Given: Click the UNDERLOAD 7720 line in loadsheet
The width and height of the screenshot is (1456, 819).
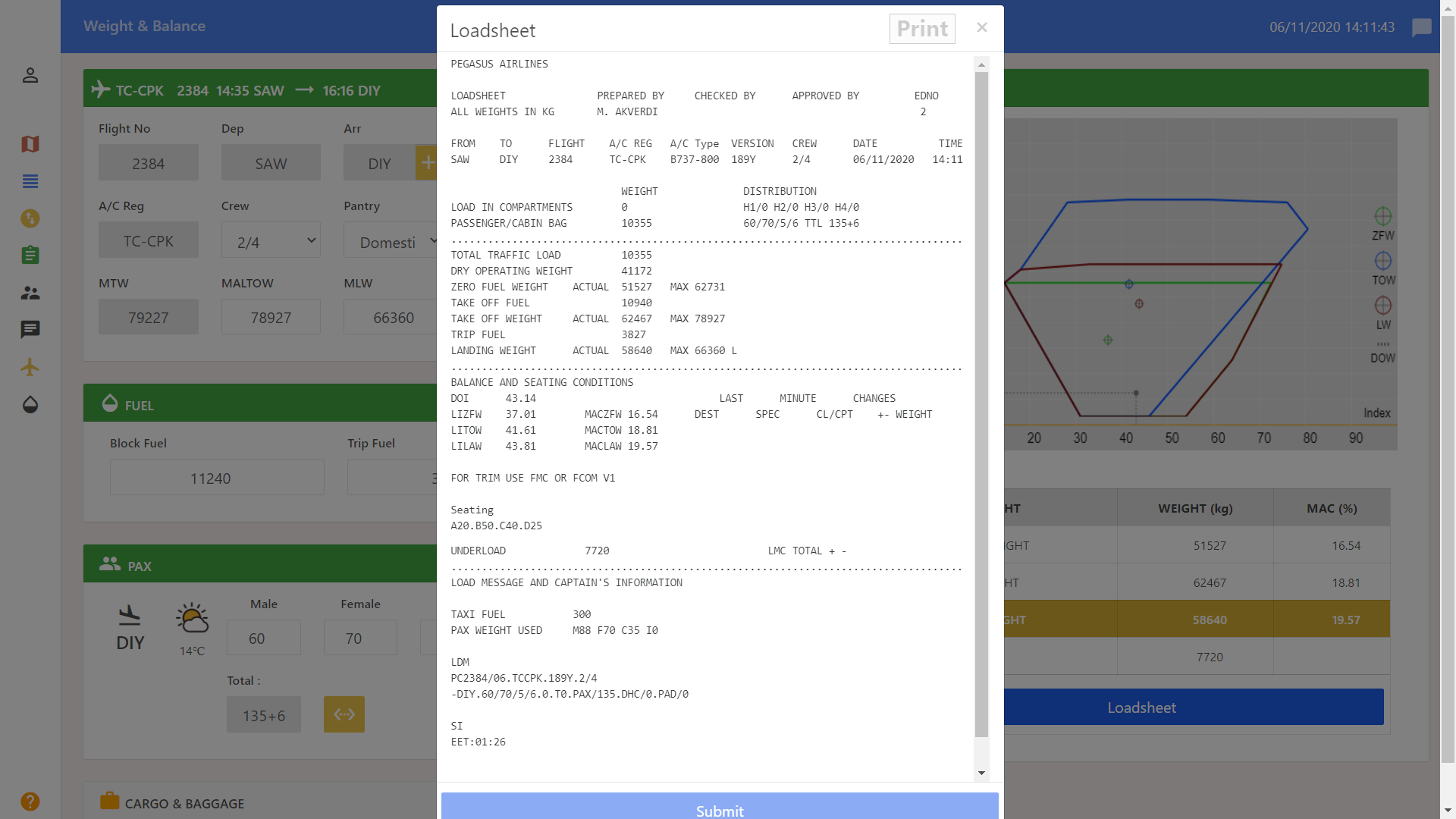Looking at the screenshot, I should coord(530,551).
